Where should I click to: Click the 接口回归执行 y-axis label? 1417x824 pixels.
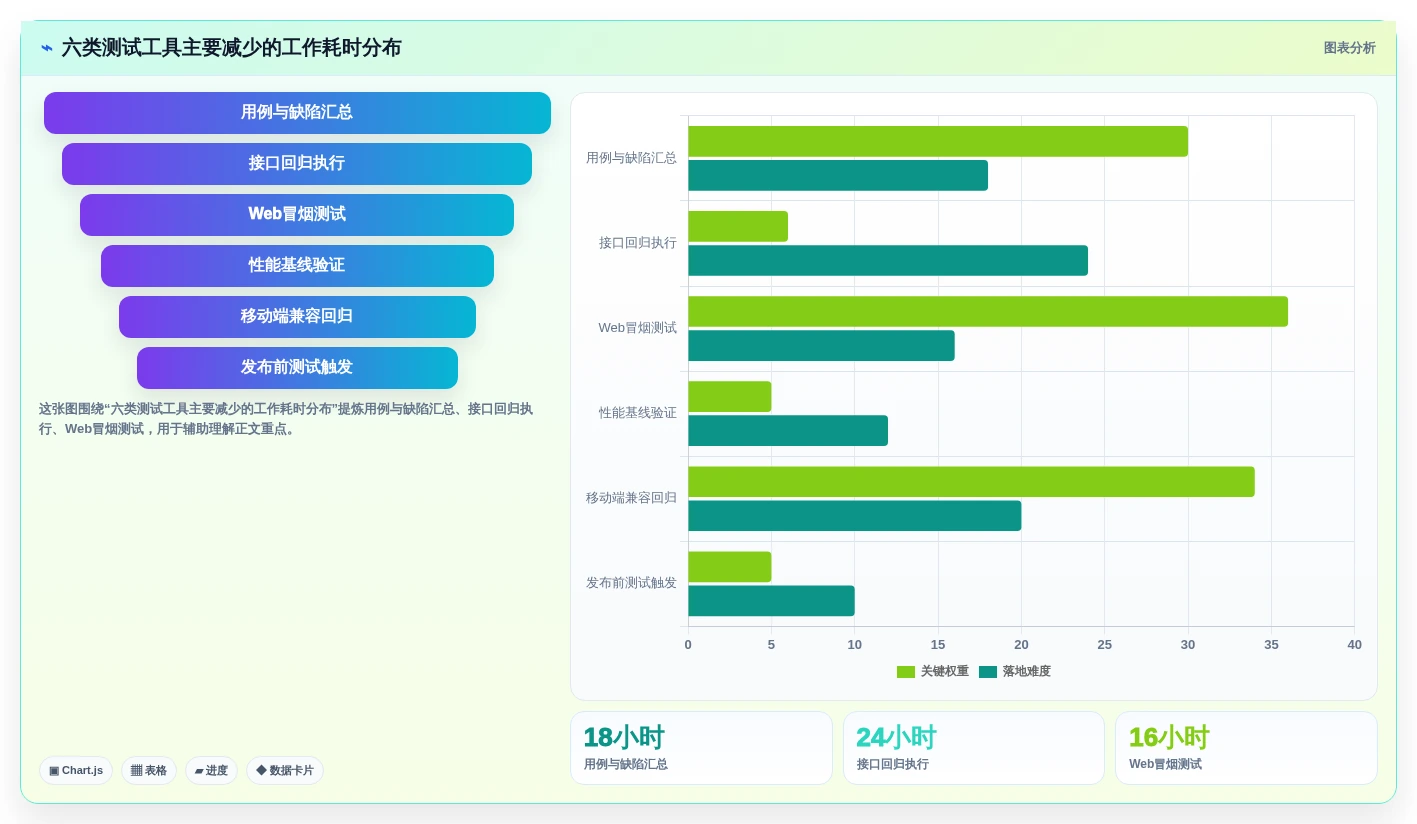[x=638, y=243]
